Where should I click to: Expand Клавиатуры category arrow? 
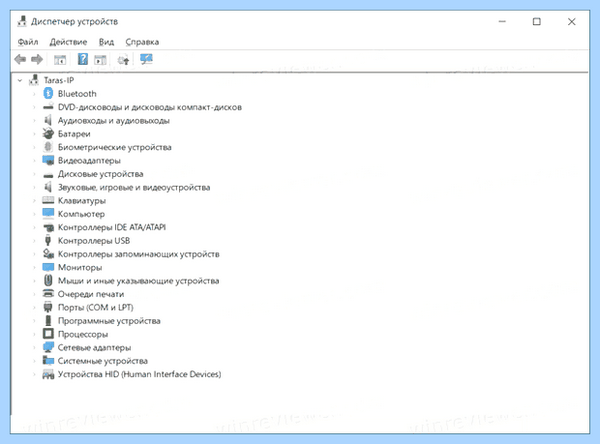(x=34, y=201)
